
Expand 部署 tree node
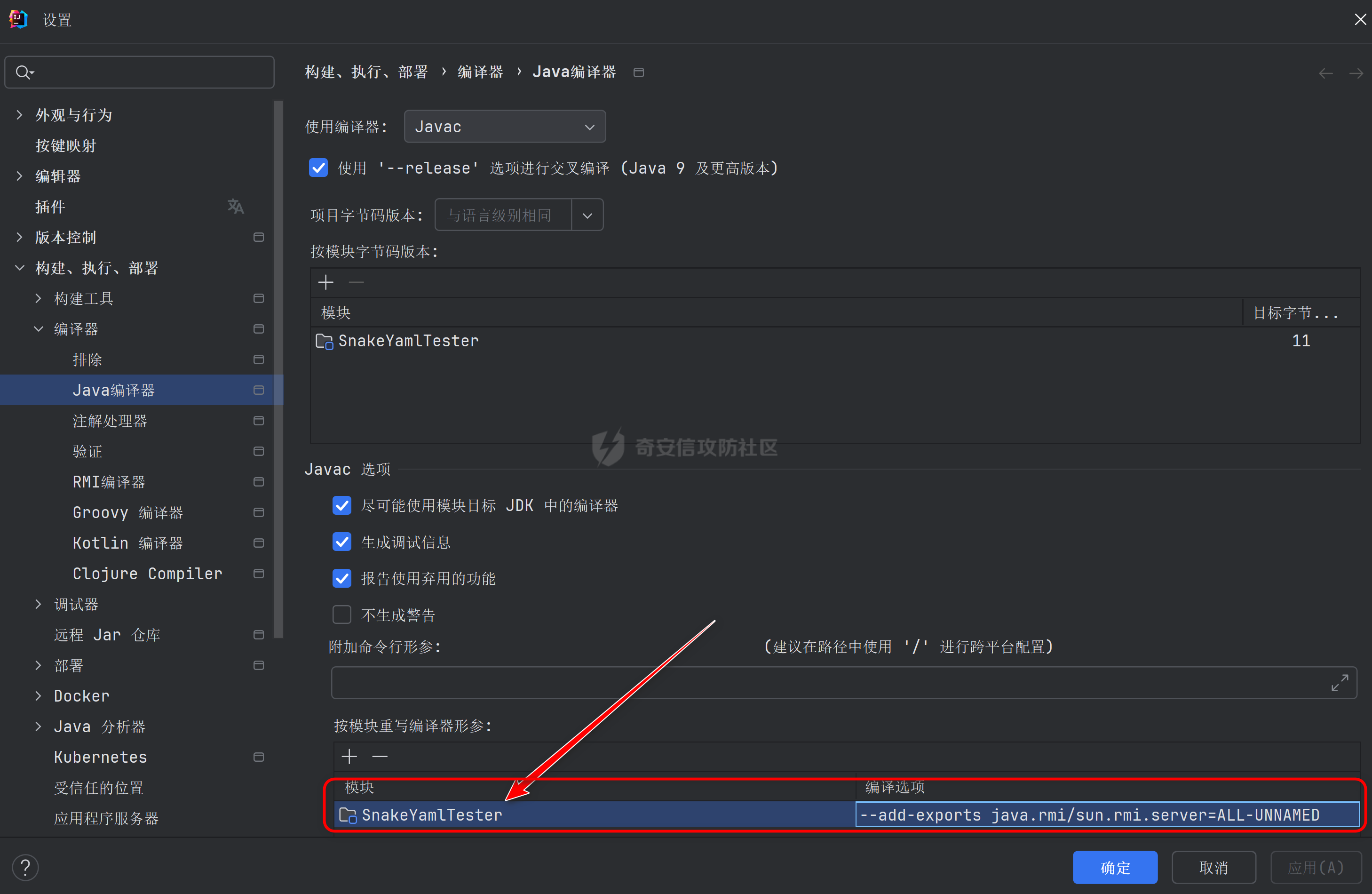click(x=38, y=665)
